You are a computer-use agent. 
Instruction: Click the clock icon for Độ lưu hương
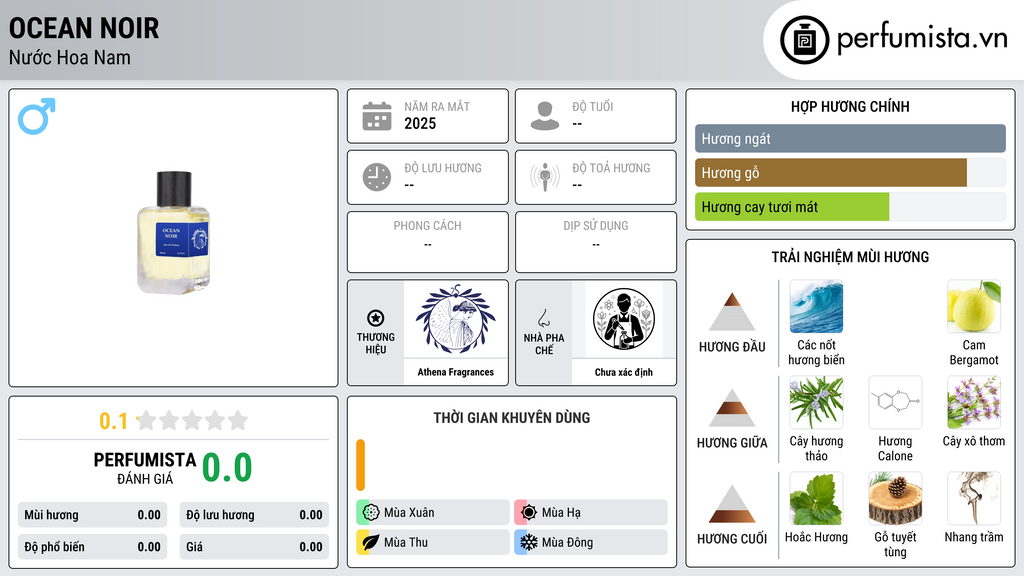(x=377, y=177)
